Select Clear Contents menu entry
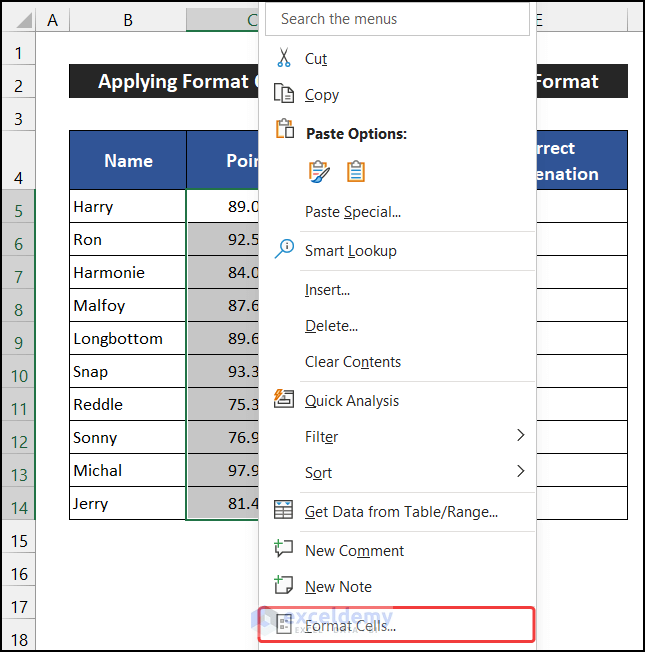The height and width of the screenshot is (652, 645). [x=353, y=362]
